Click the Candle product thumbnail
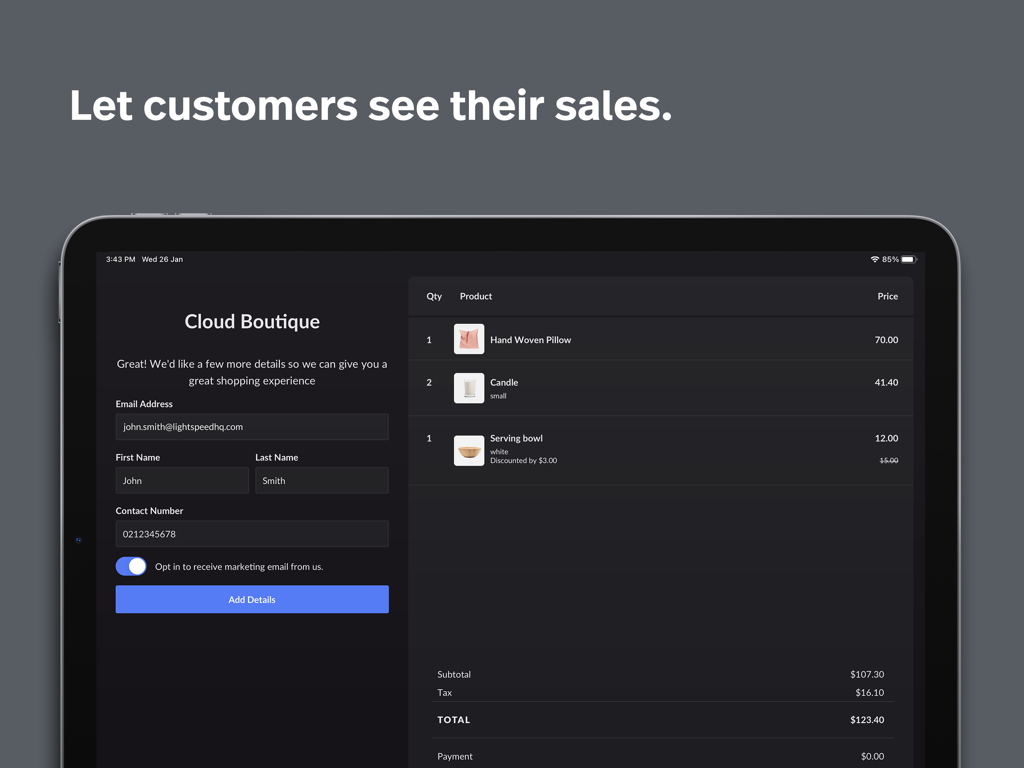 pyautogui.click(x=469, y=388)
